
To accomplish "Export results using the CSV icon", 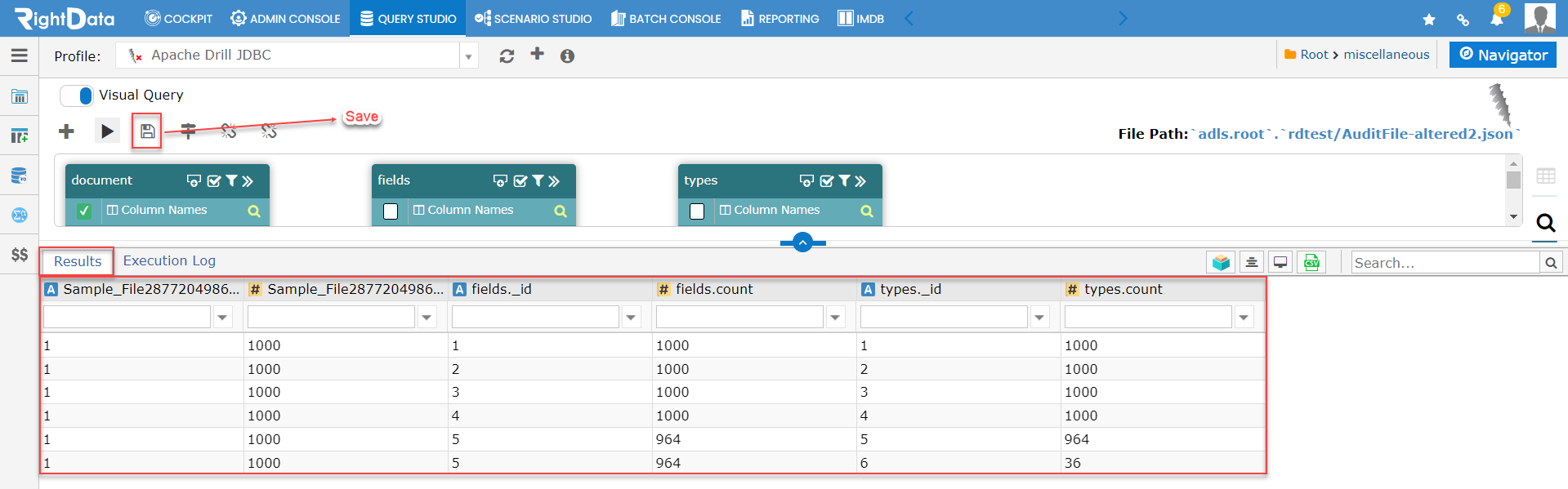I will pyautogui.click(x=1311, y=262).
